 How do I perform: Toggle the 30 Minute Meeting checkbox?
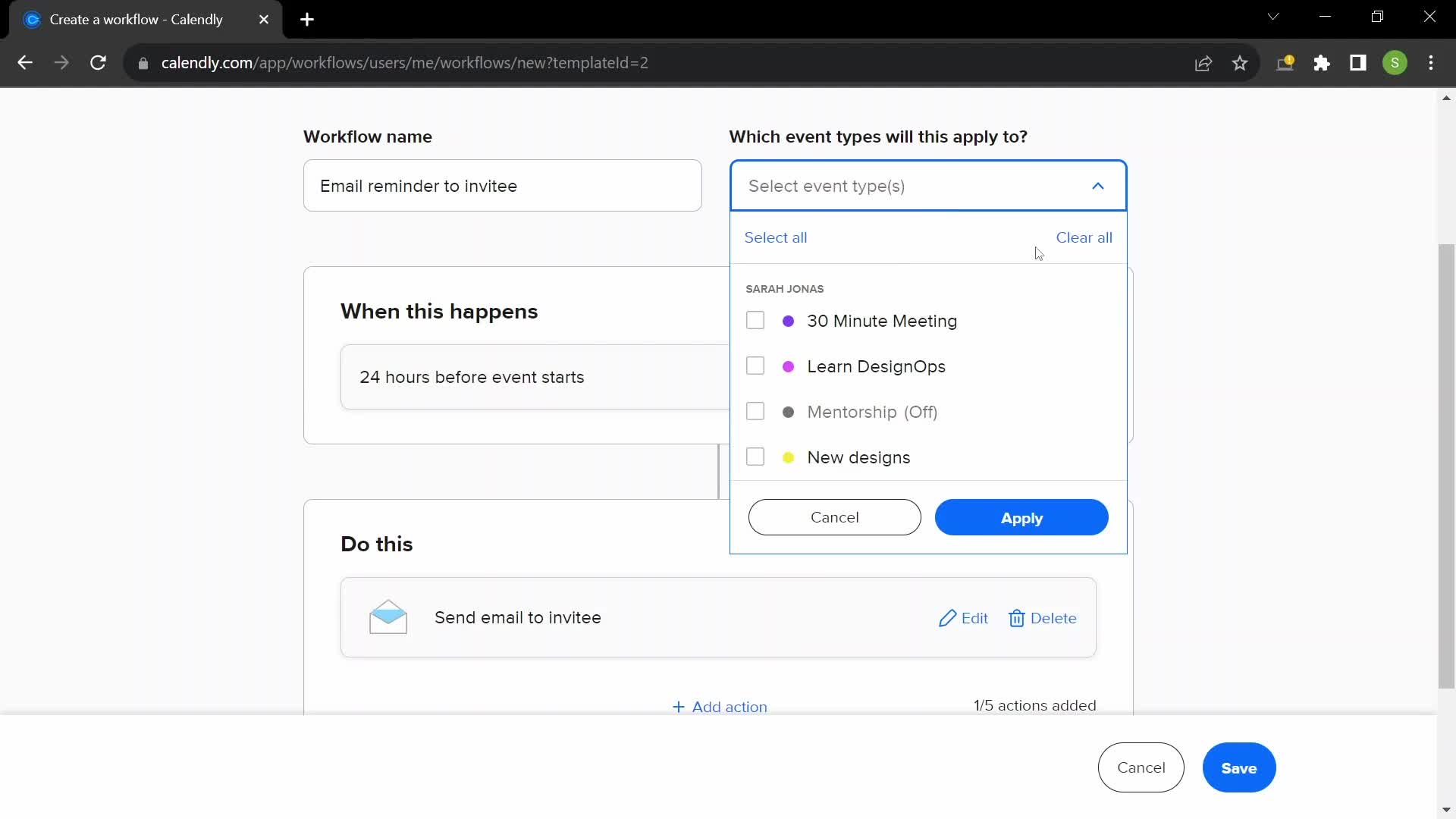(756, 320)
